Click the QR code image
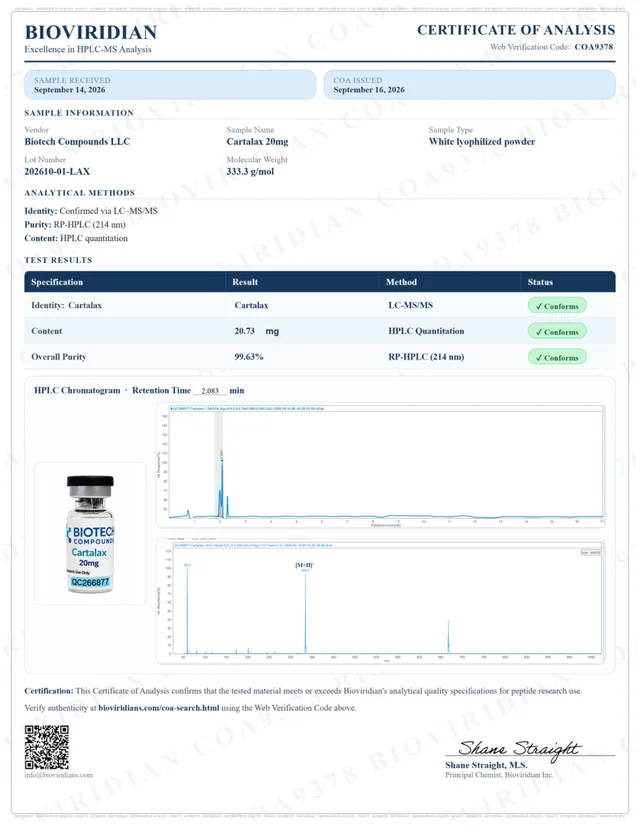640x828 pixels. point(46,747)
